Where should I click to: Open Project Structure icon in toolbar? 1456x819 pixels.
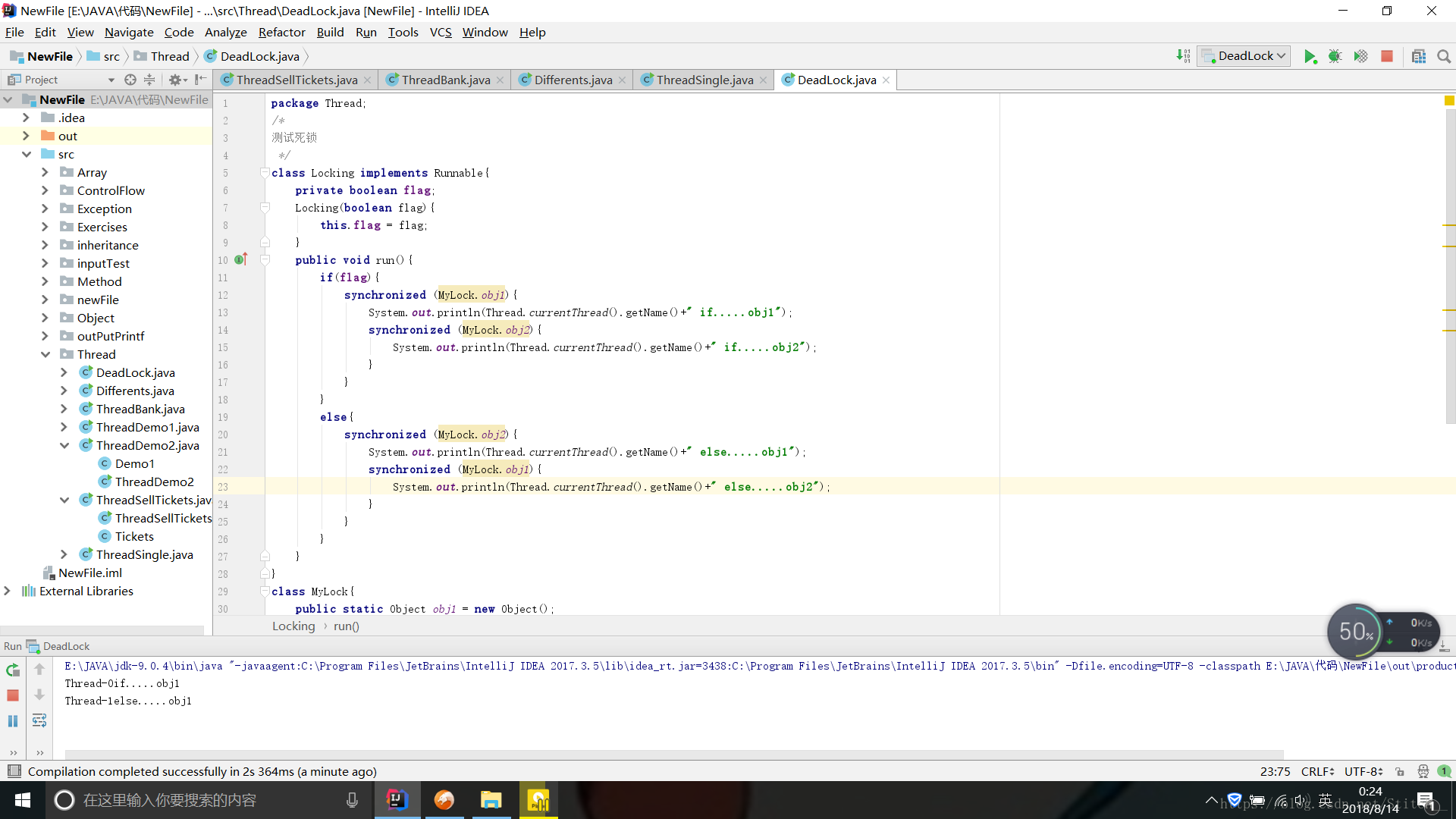pos(1419,56)
